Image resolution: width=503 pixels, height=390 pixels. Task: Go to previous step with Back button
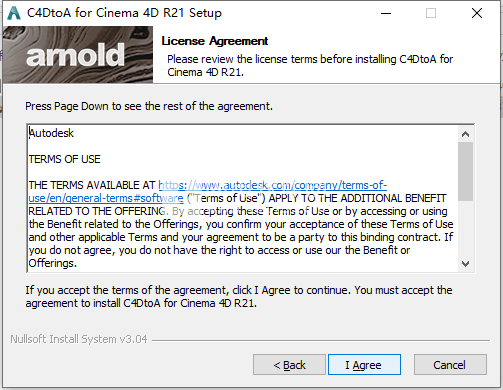[x=289, y=365]
